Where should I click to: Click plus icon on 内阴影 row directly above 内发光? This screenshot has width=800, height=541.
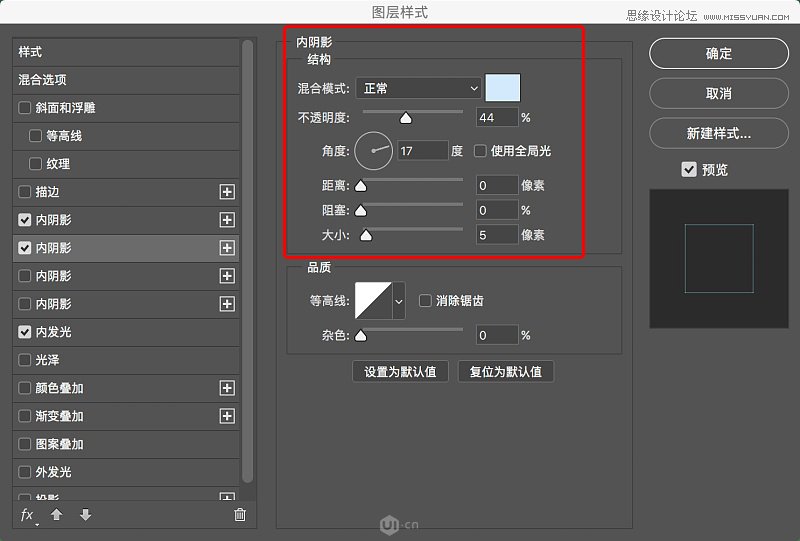(x=227, y=304)
